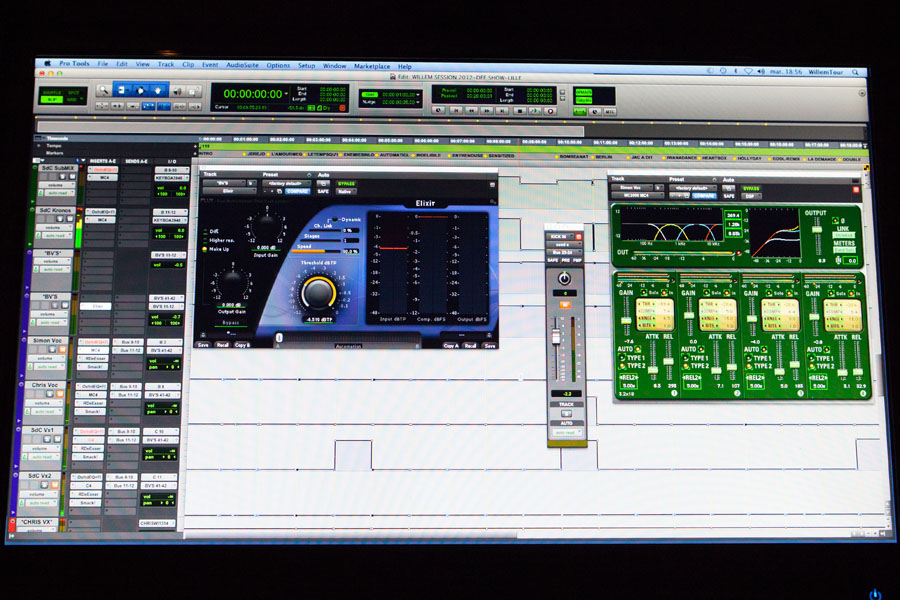
Task: Open the Apple menu
Action: click(x=48, y=63)
